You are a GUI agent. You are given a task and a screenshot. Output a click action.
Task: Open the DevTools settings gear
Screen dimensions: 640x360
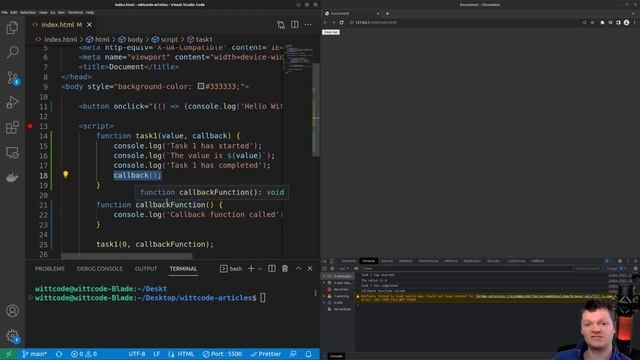pos(620,261)
